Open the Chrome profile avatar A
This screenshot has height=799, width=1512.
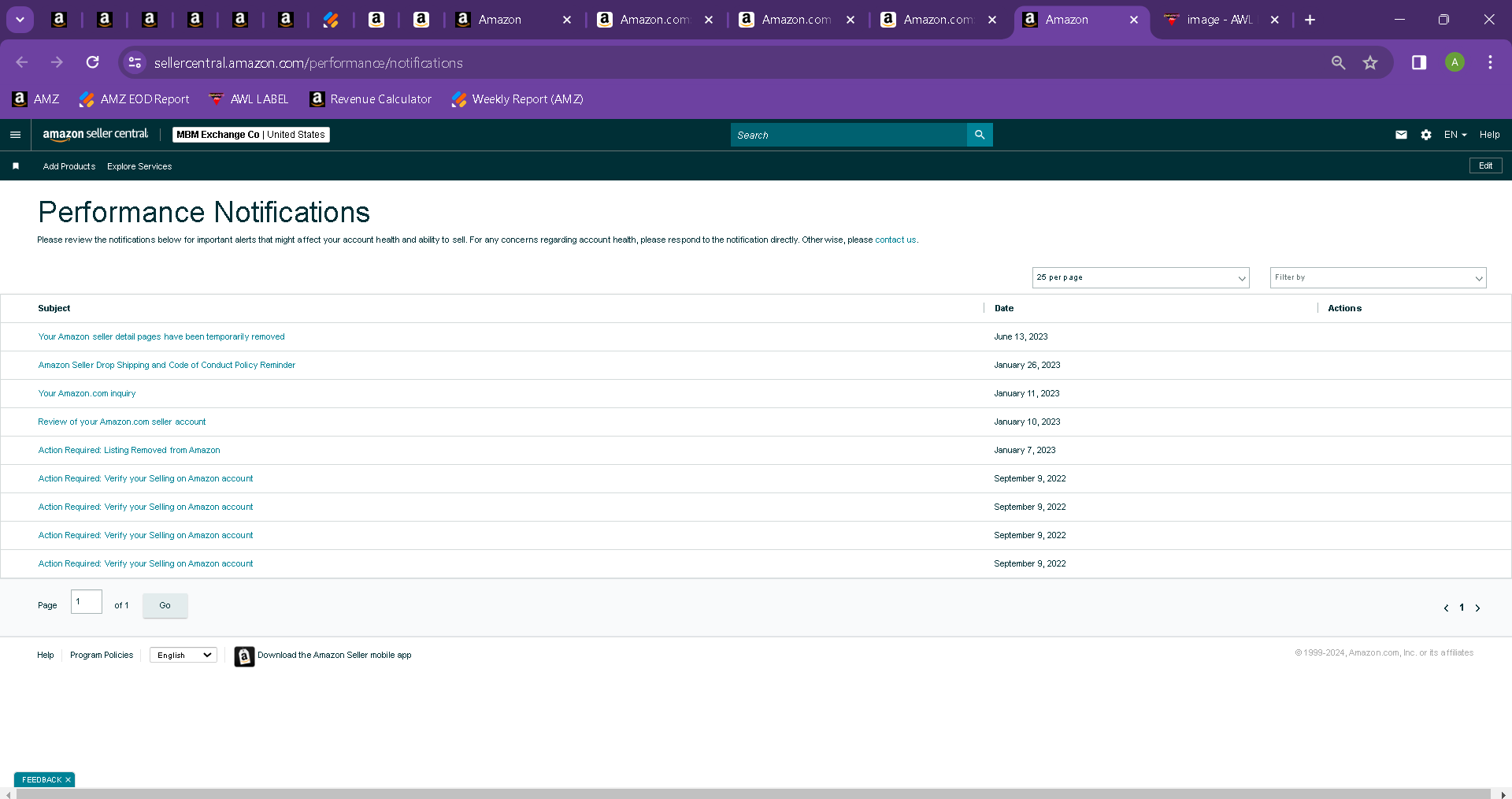point(1455,62)
